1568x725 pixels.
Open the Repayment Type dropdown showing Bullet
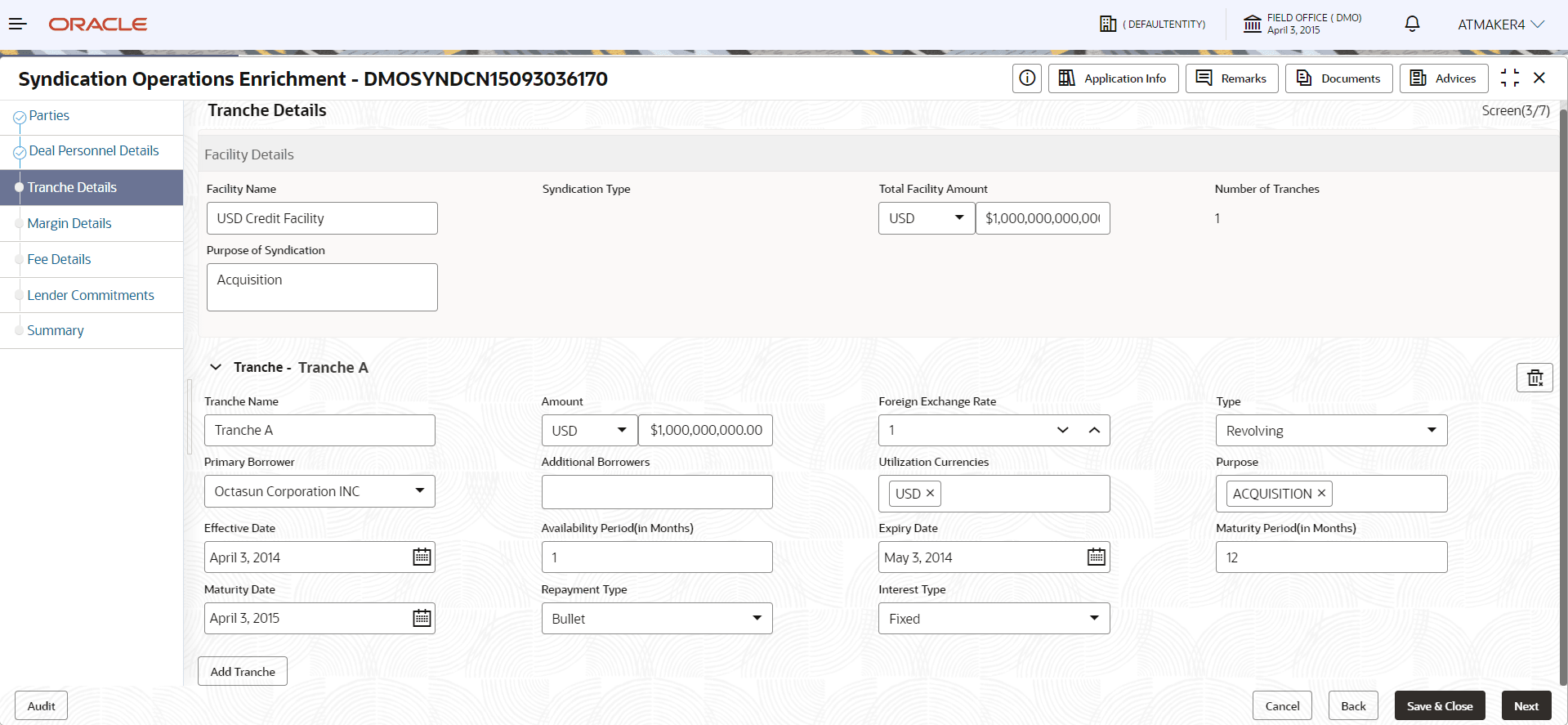657,618
